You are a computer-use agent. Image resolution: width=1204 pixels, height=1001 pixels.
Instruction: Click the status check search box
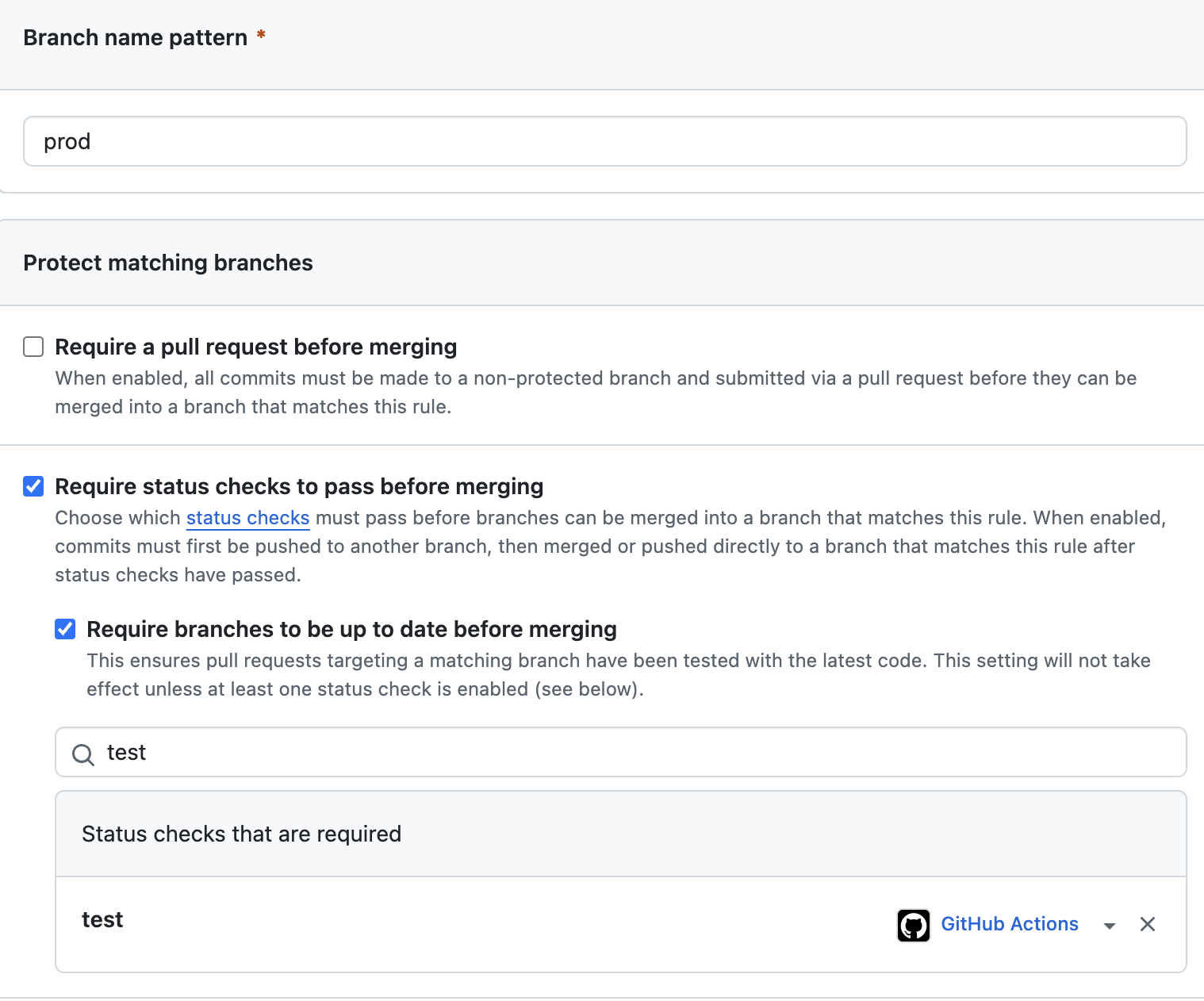(635, 752)
